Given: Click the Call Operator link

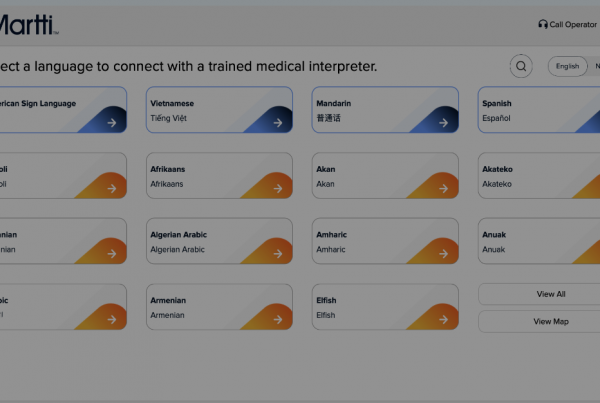Looking at the screenshot, I should pos(567,24).
